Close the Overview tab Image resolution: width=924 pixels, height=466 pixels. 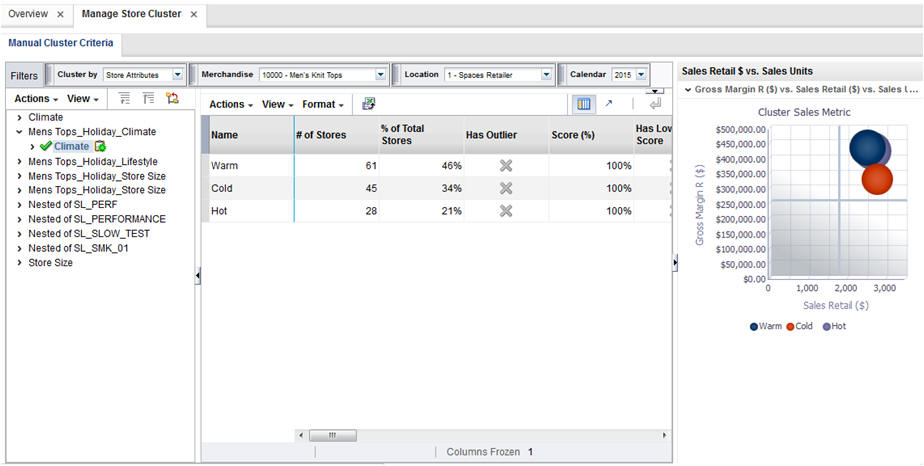60,14
